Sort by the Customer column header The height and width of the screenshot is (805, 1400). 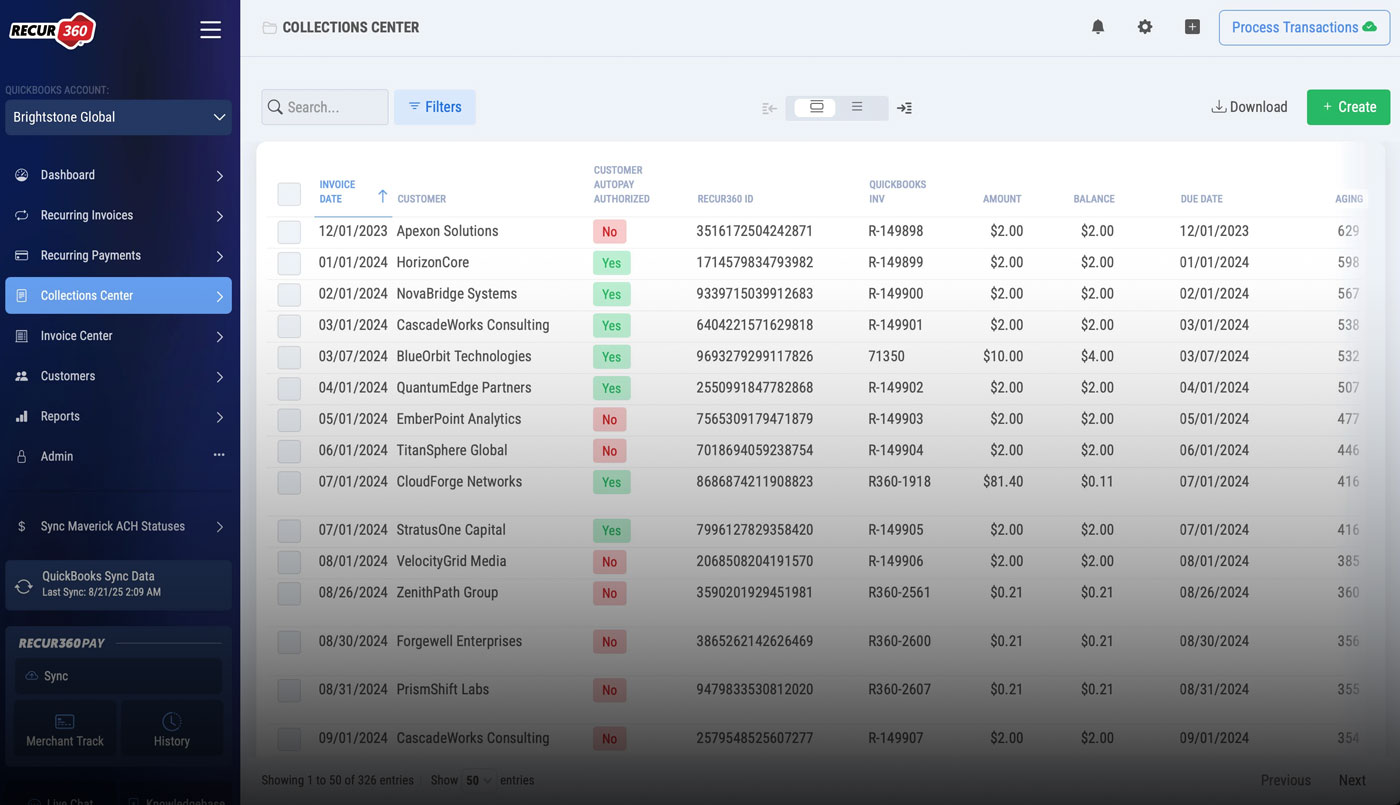click(x=422, y=199)
